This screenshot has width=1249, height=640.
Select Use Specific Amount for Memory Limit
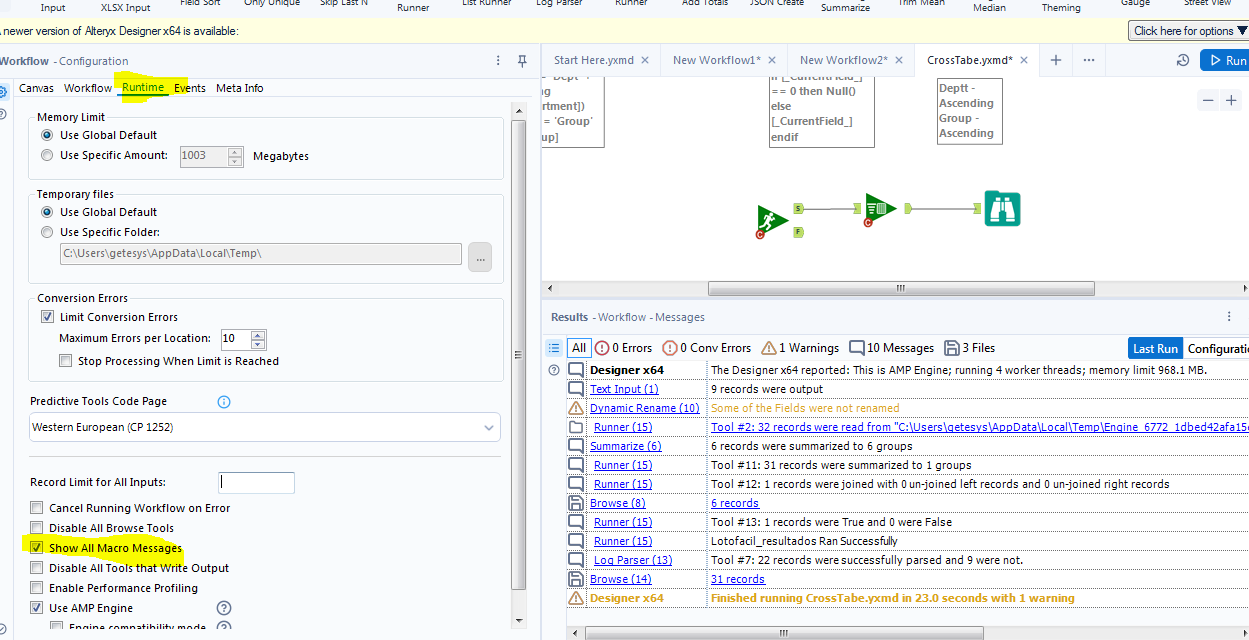[x=46, y=157]
